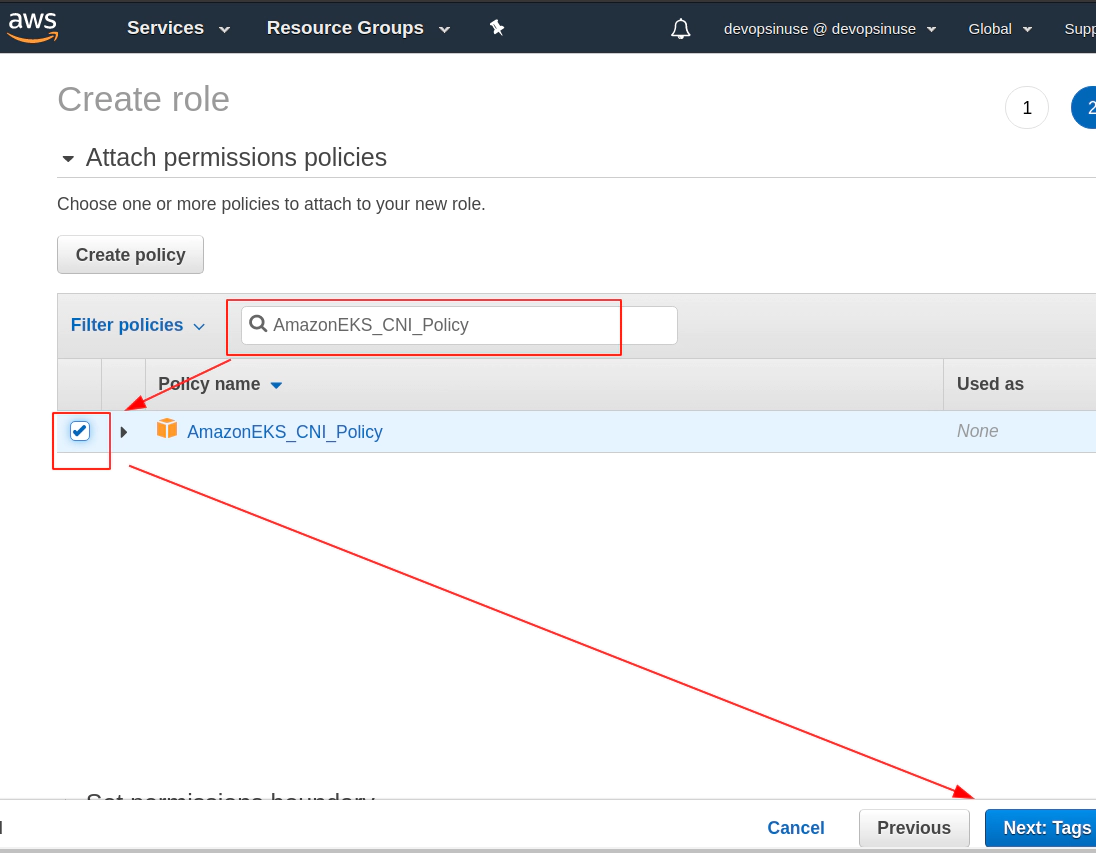Collapse the Attach permissions policies section

68,159
